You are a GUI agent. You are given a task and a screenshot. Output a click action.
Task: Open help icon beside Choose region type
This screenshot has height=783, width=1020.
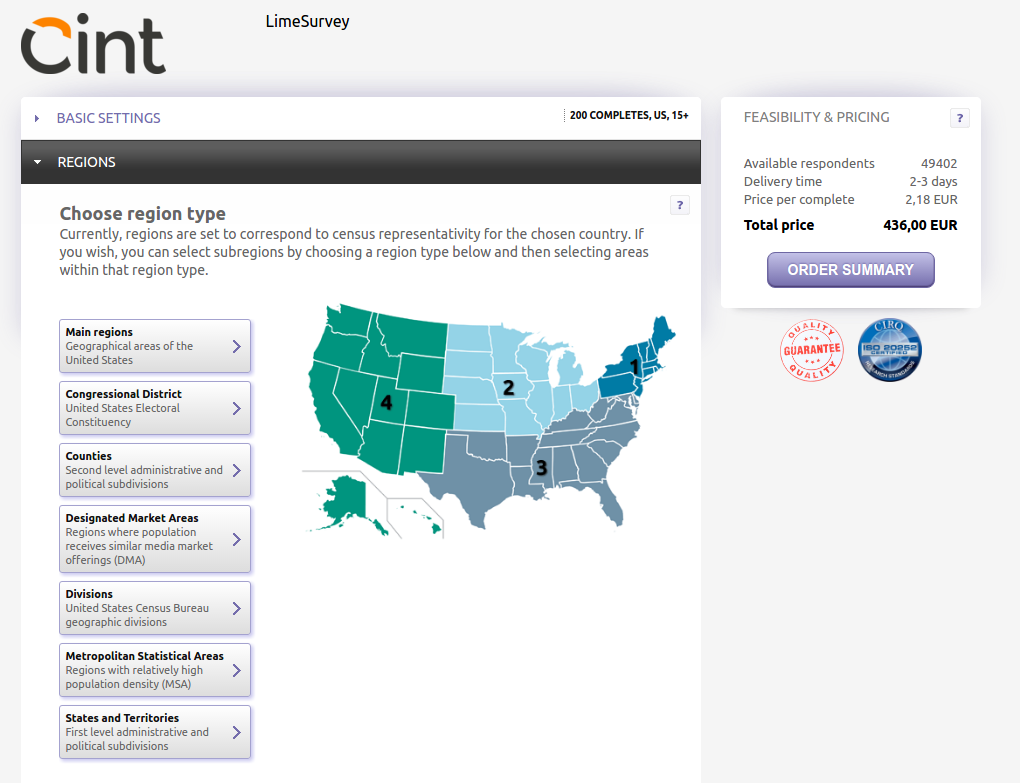(x=680, y=205)
